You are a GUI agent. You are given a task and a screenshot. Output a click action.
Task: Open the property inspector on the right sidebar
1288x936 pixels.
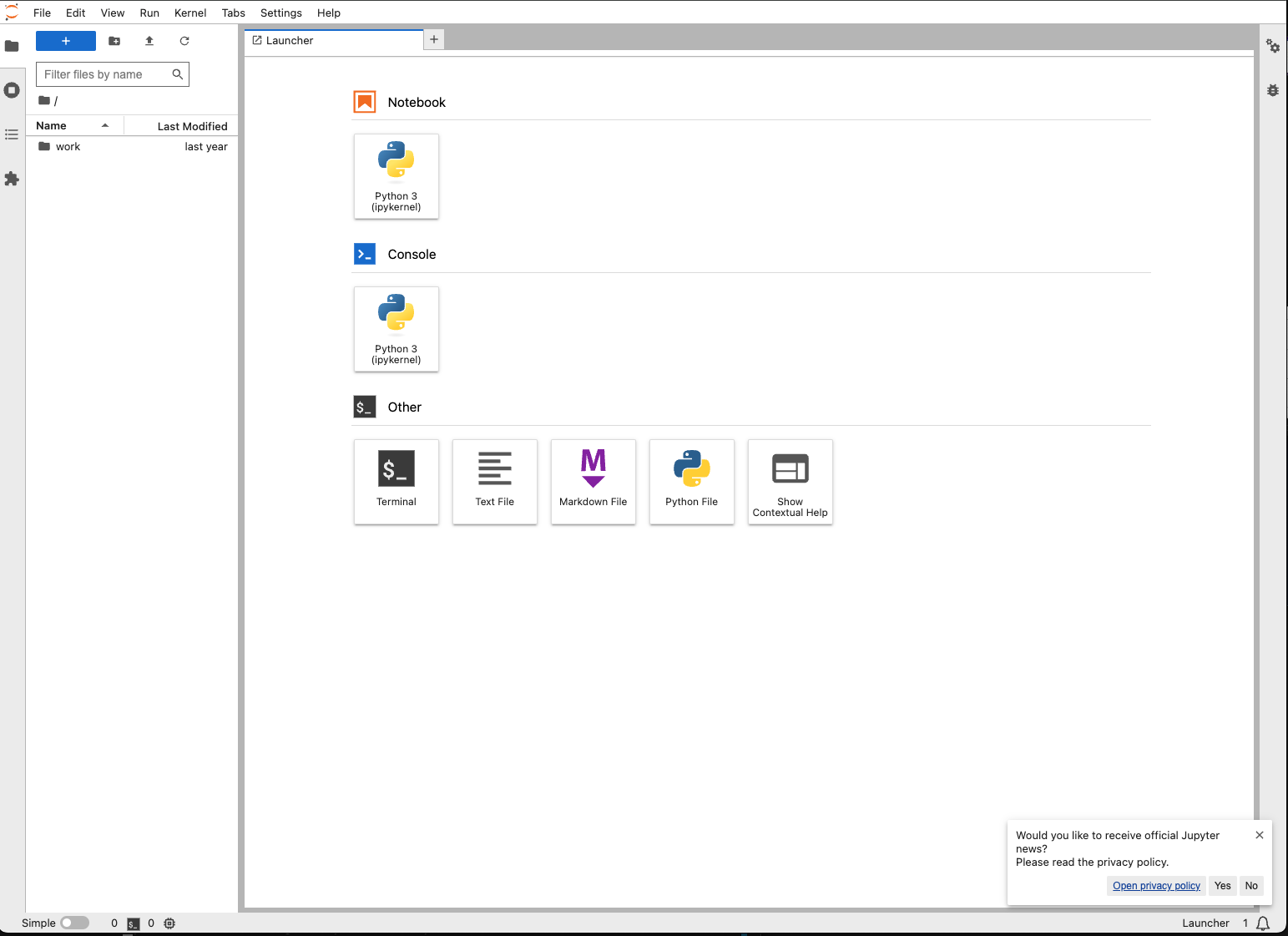point(1272,48)
